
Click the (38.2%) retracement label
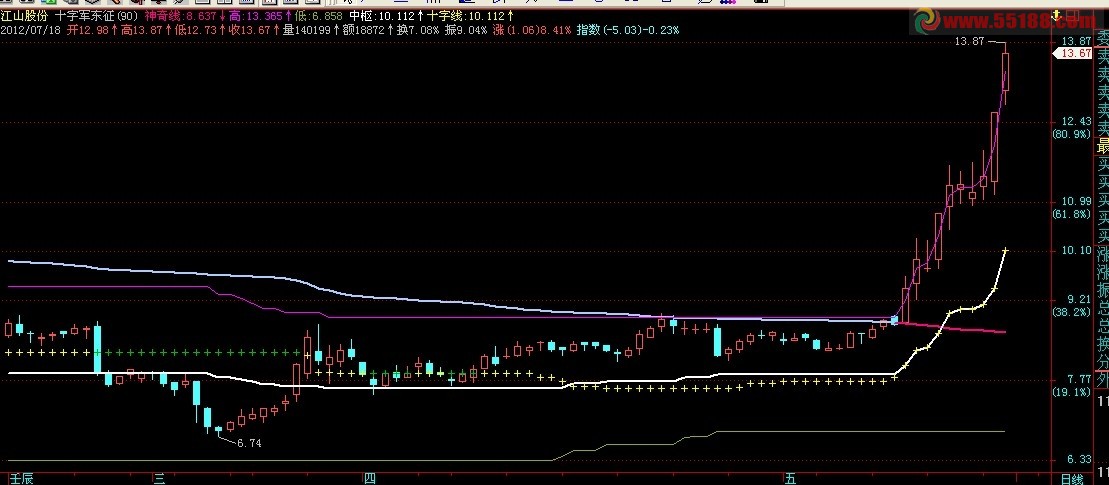(1072, 311)
